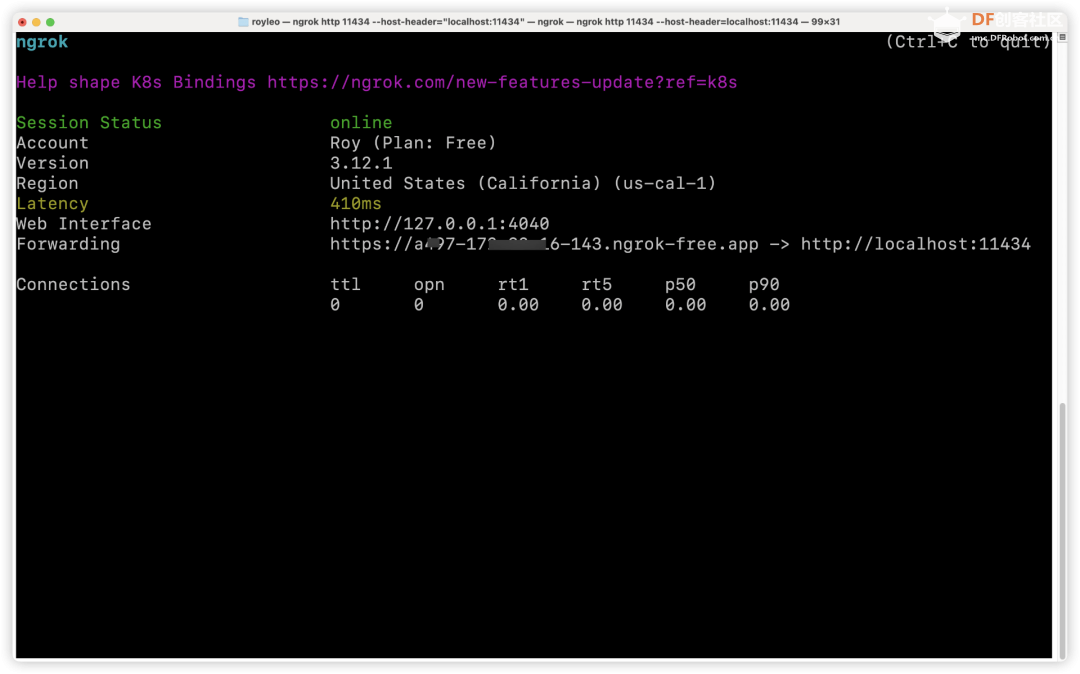Click the 'Roy (Plan: Free)' value

pyautogui.click(x=413, y=143)
